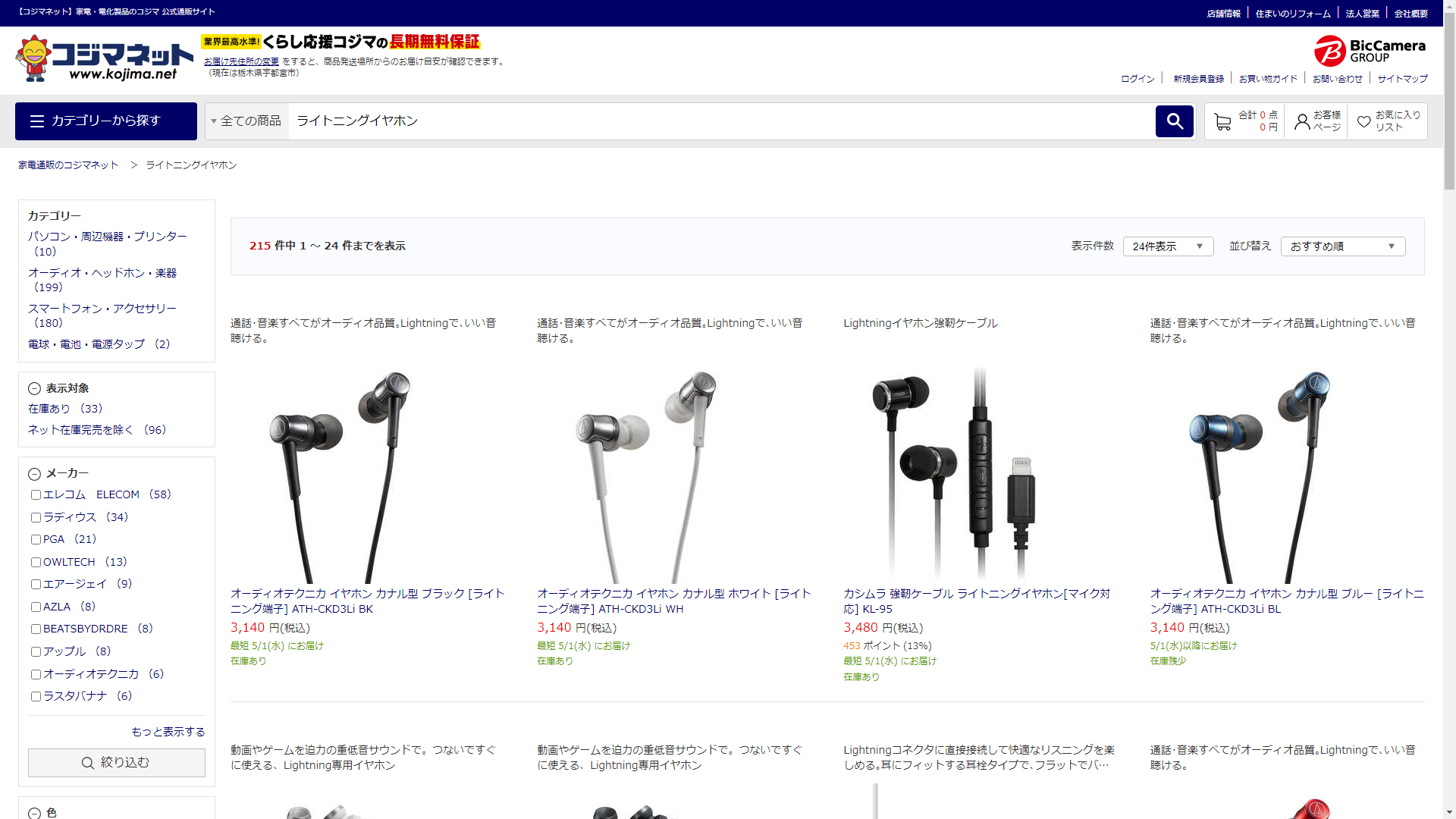Click the もっと表示する link
The image size is (1456, 819).
click(x=168, y=732)
